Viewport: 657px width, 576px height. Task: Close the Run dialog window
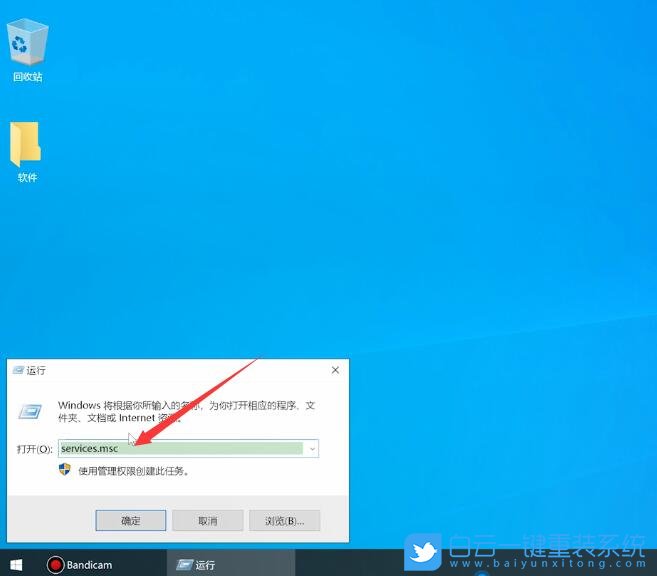[335, 370]
